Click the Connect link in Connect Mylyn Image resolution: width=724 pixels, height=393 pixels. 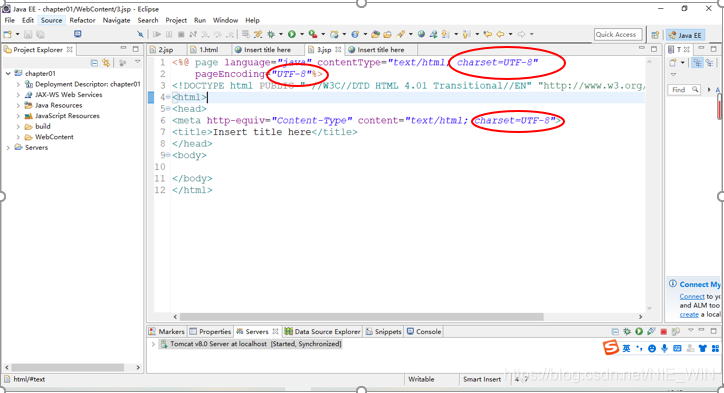(692, 296)
